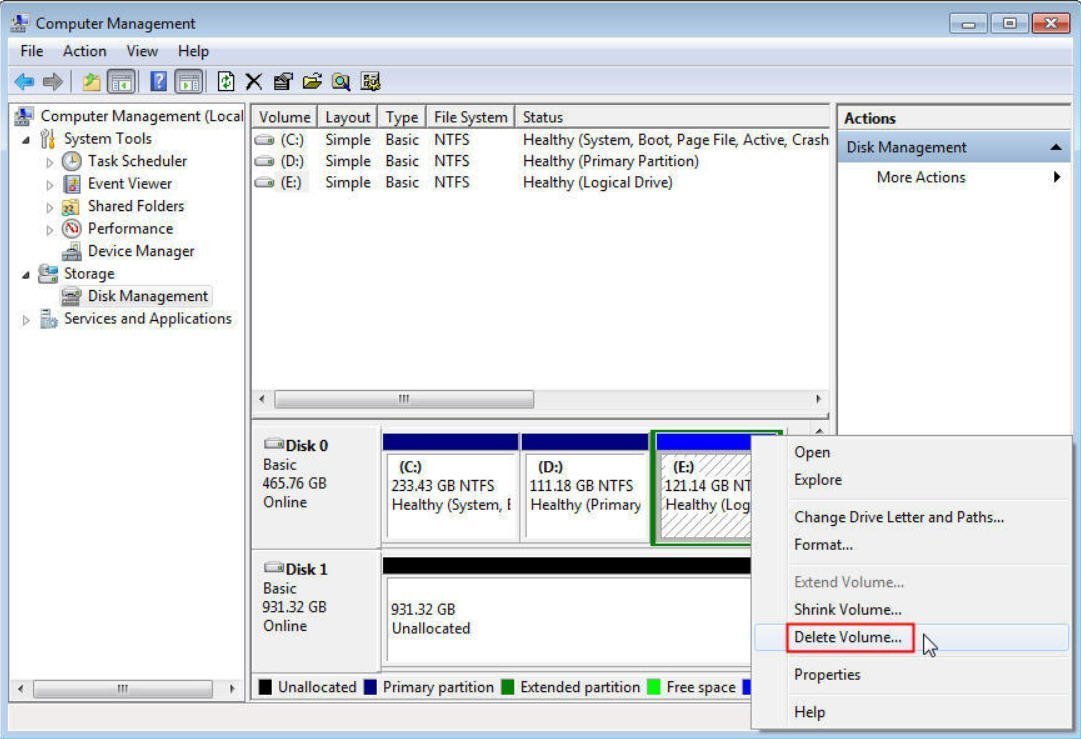The image size is (1081, 739).
Task: Click the Settings list toolbar icon
Action: click(370, 82)
